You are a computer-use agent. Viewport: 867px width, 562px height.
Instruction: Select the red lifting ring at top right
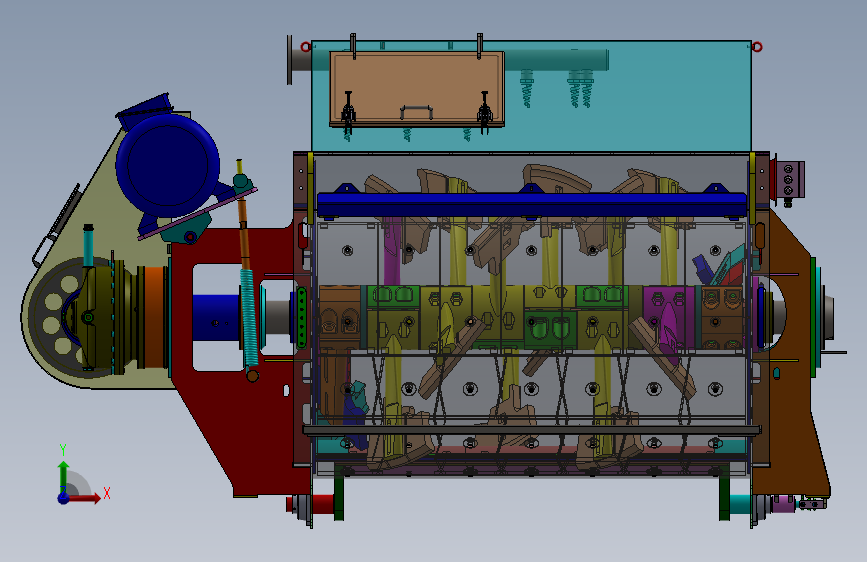point(757,46)
